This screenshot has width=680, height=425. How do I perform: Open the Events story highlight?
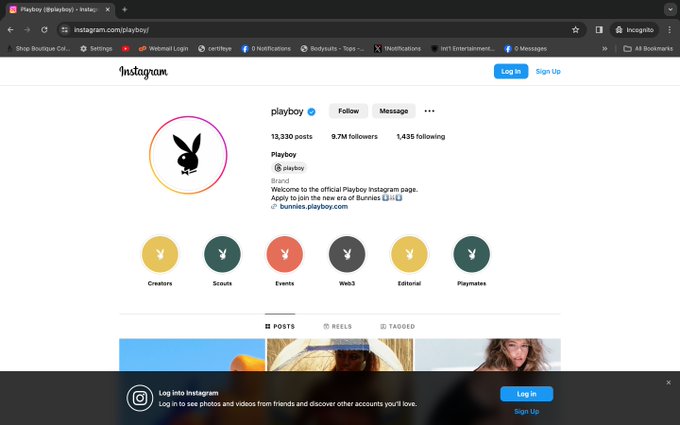(284, 254)
